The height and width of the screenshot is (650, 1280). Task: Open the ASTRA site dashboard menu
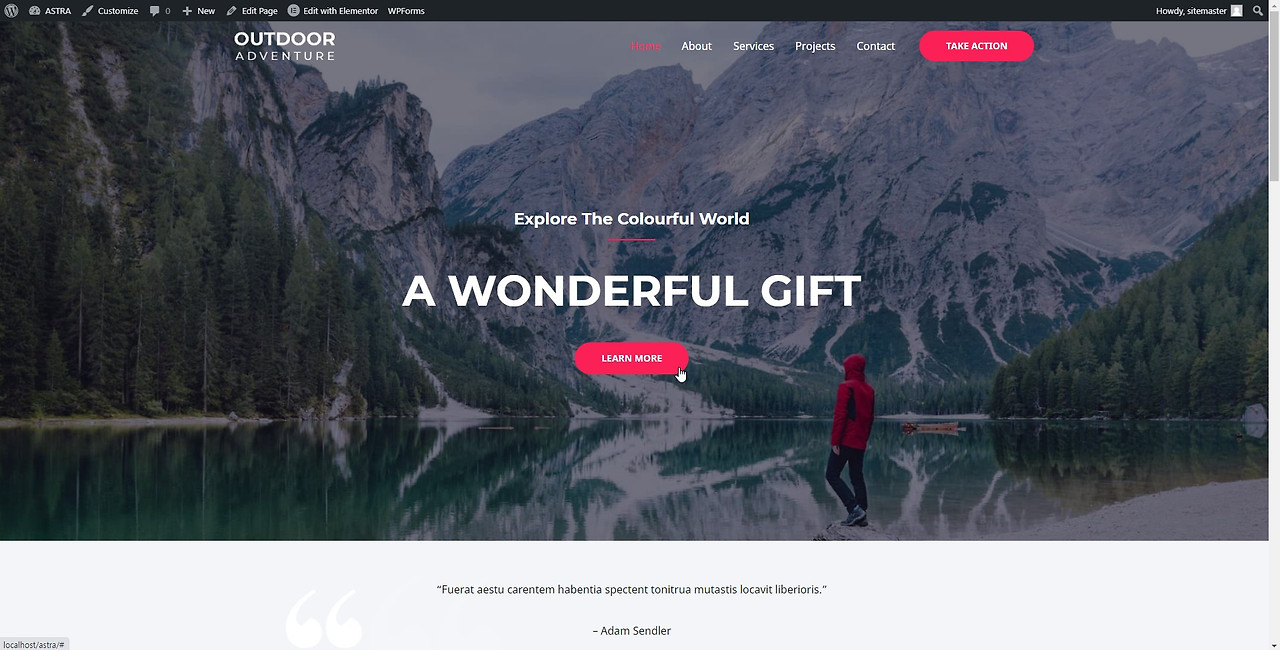[50, 11]
